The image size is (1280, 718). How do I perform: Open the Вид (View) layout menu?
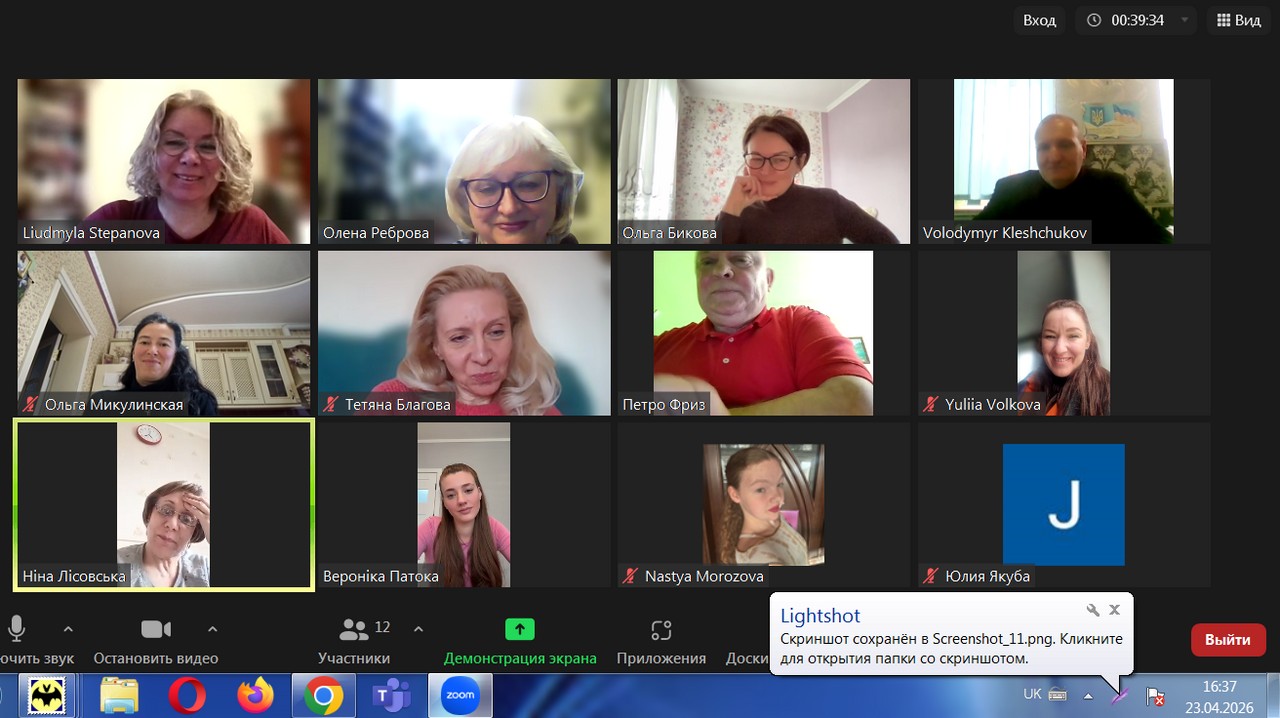1238,20
